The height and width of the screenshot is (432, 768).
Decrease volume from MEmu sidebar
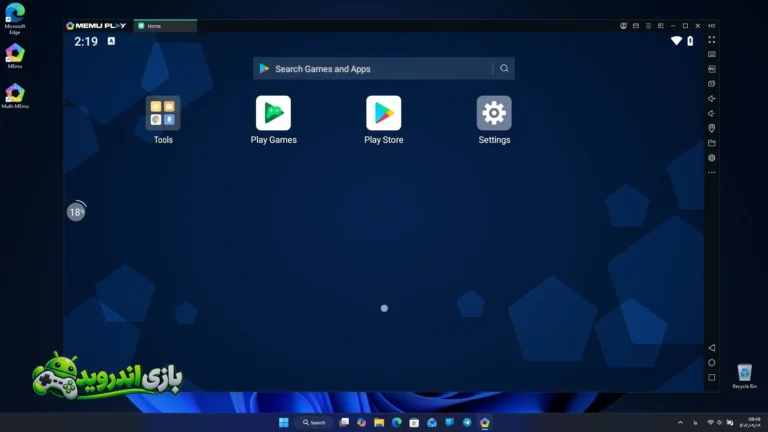point(712,114)
